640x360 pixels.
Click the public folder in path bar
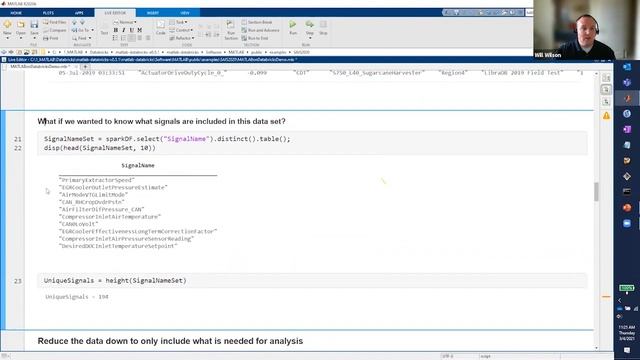tap(256, 52)
